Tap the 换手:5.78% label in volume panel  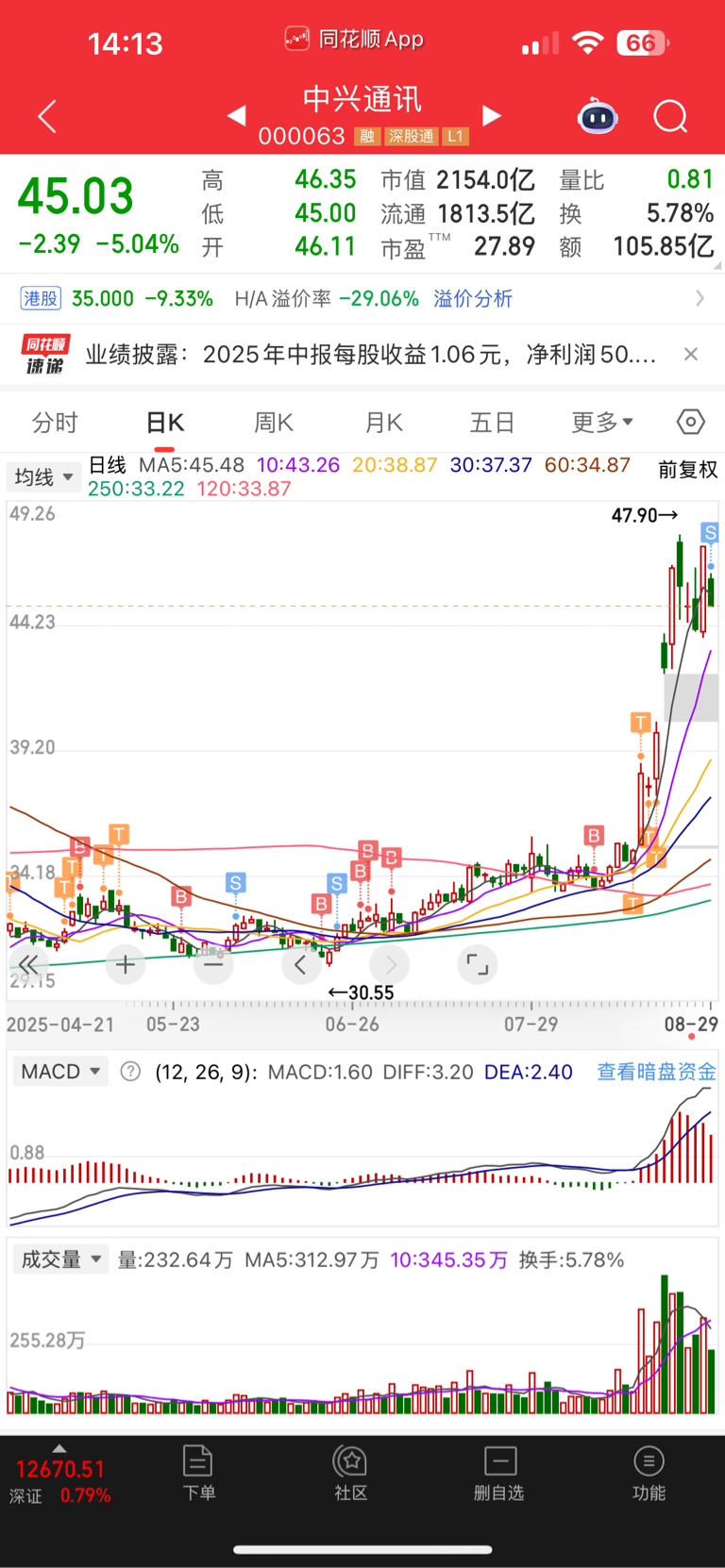pos(572,1259)
